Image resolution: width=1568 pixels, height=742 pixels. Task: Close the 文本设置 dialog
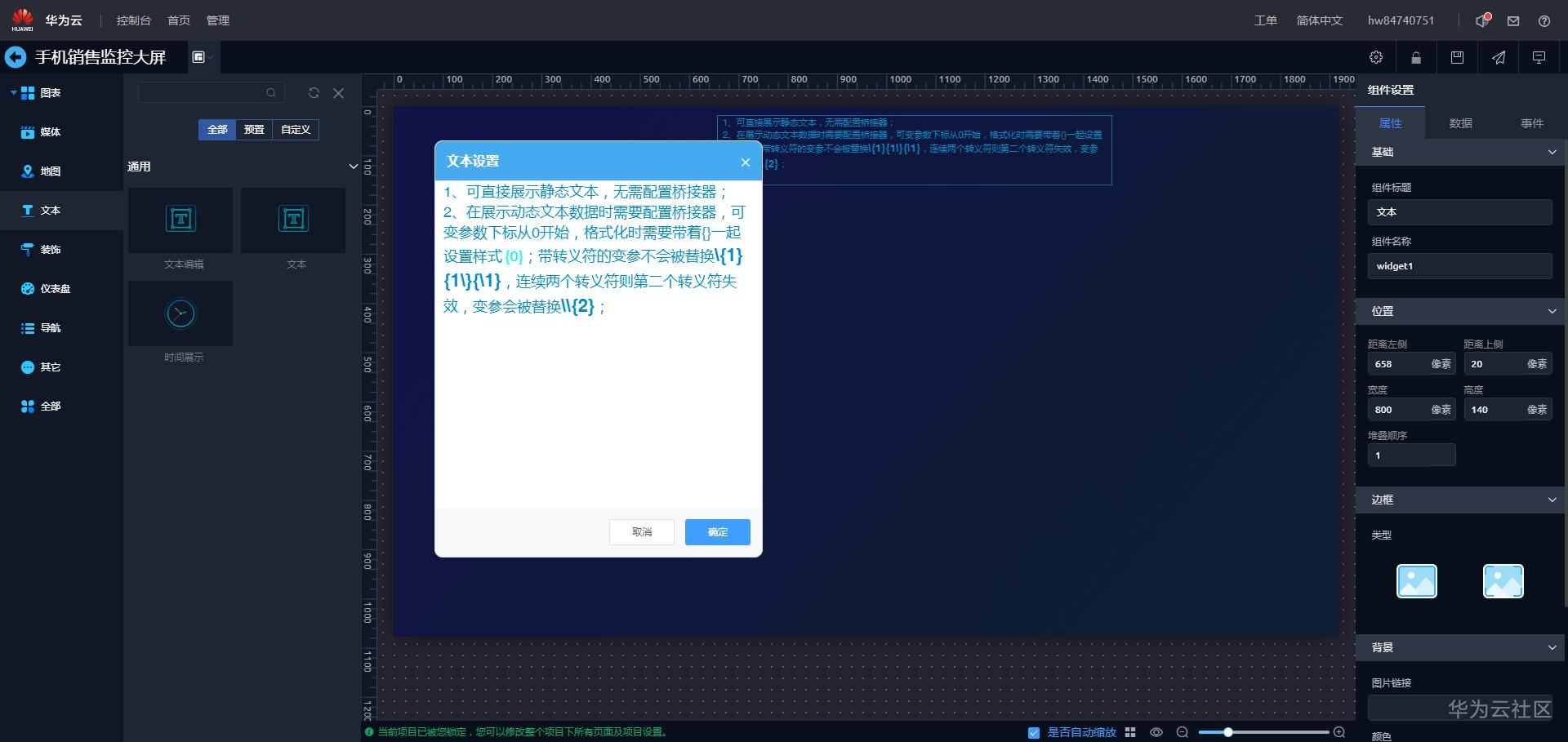[x=745, y=162]
